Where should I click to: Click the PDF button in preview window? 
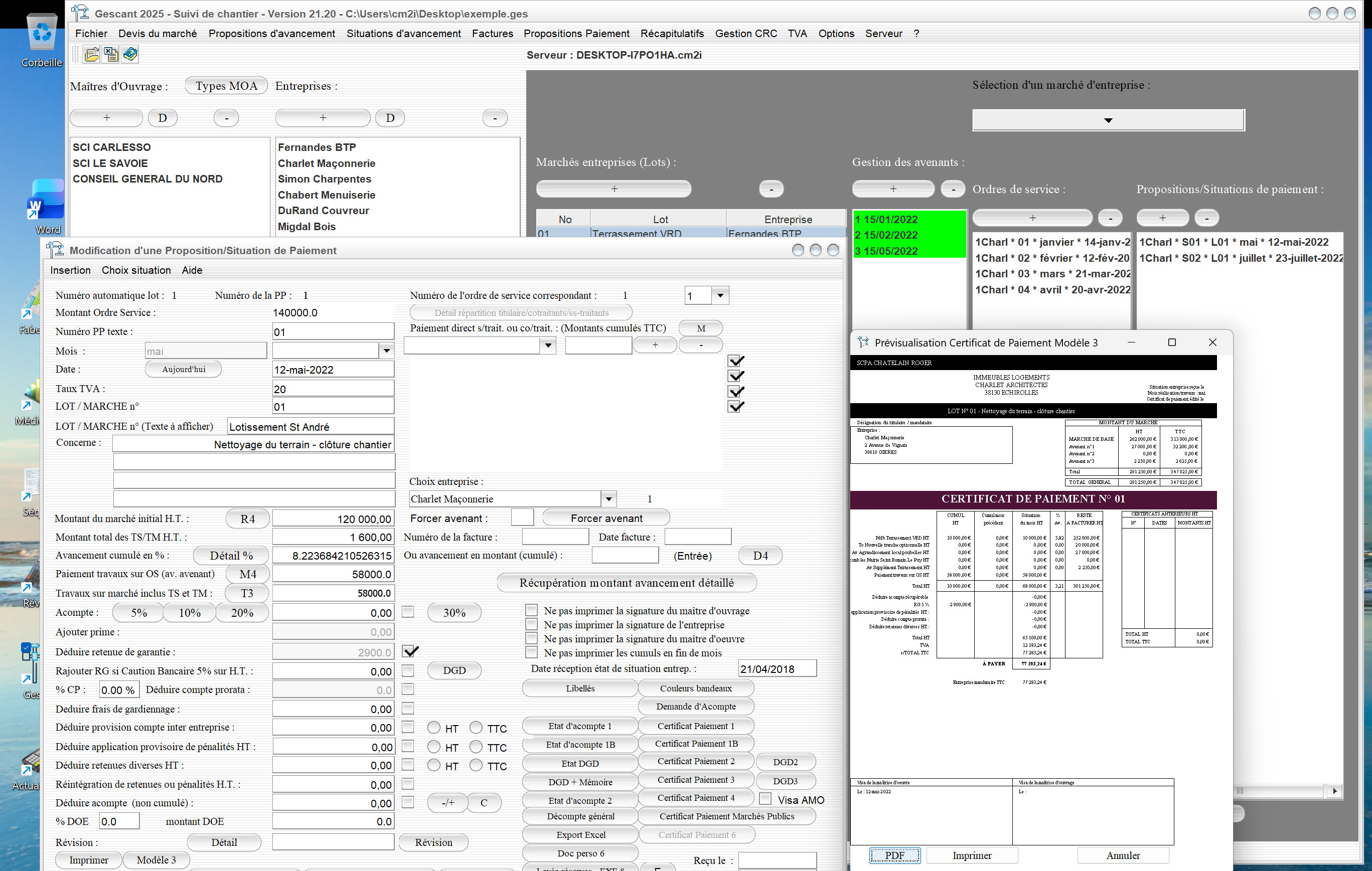pos(894,855)
